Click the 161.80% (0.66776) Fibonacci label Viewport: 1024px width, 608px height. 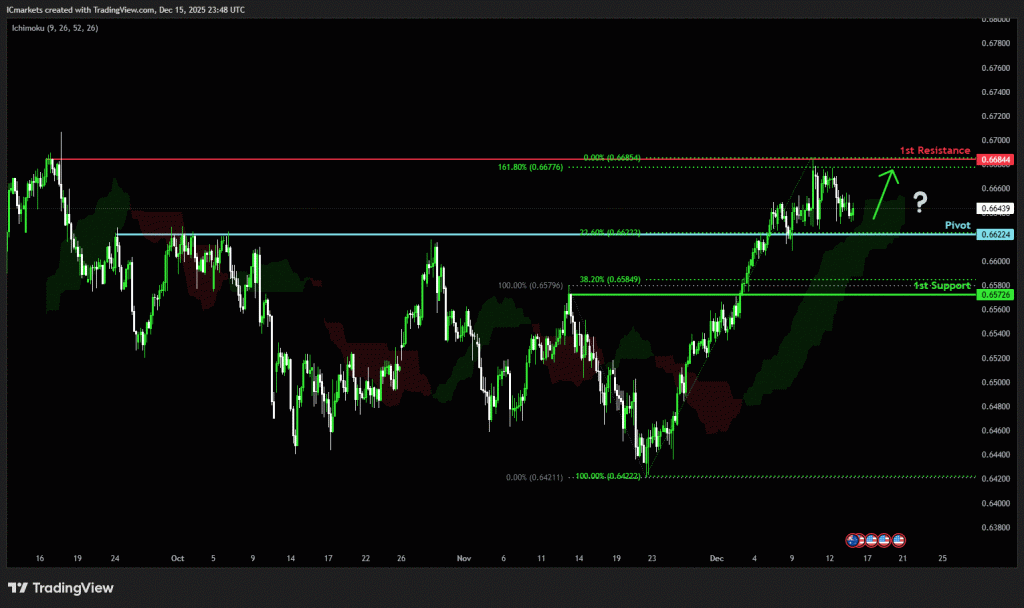click(x=530, y=167)
